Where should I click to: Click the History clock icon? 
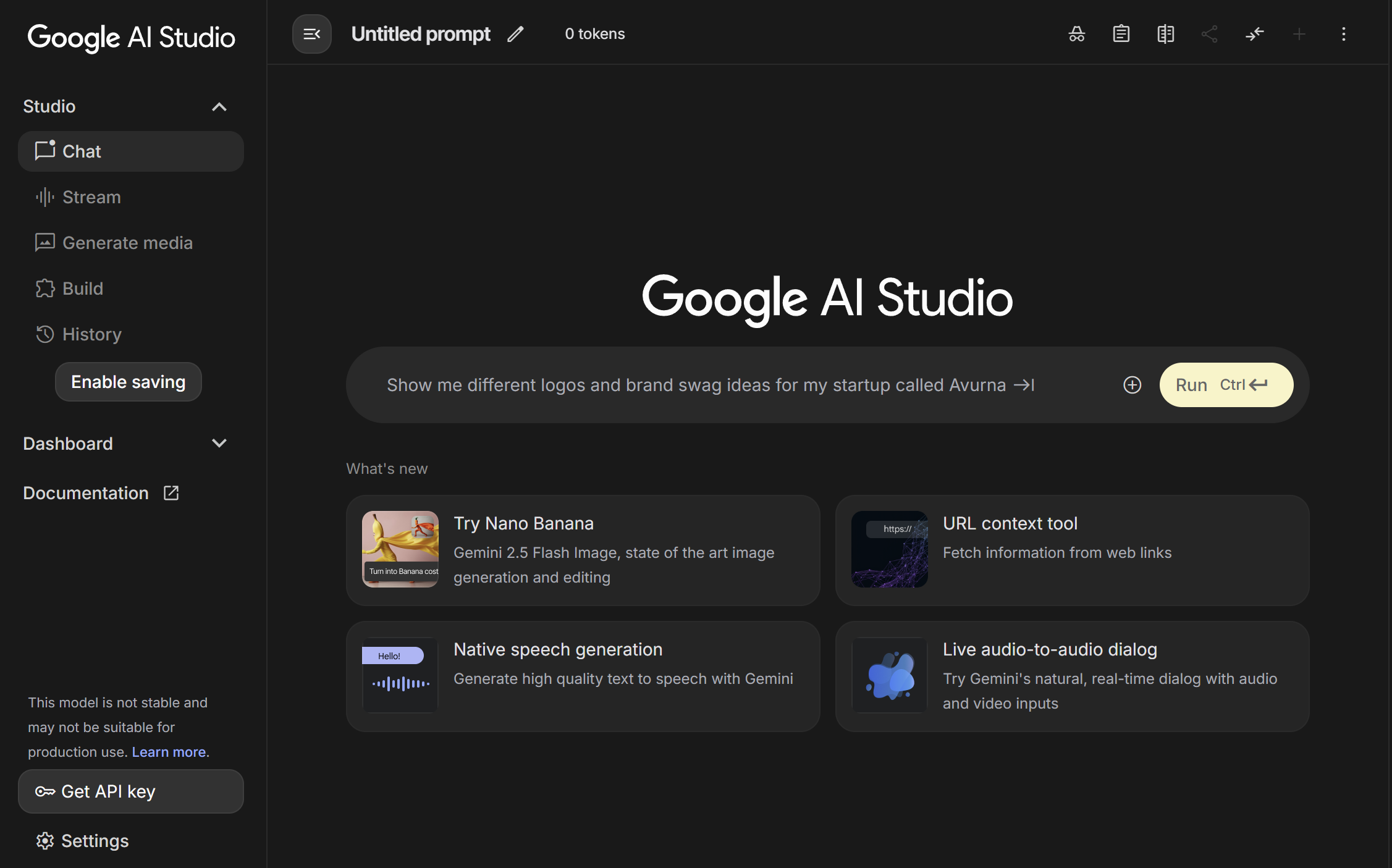45,334
